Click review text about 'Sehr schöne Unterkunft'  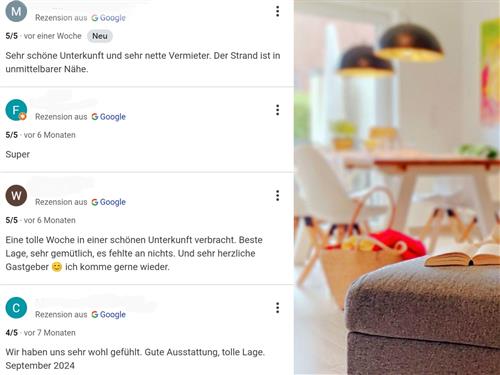[143, 62]
